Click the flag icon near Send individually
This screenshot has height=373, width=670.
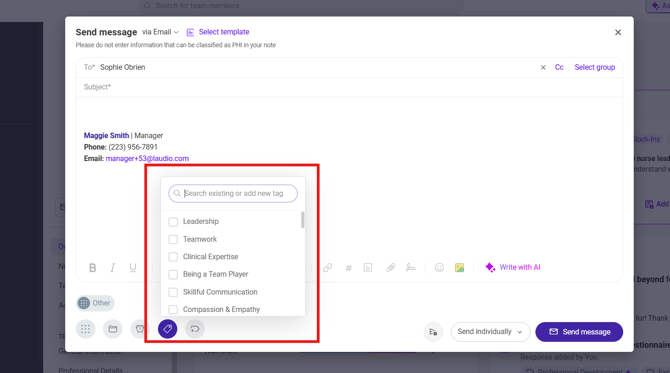[433, 332]
